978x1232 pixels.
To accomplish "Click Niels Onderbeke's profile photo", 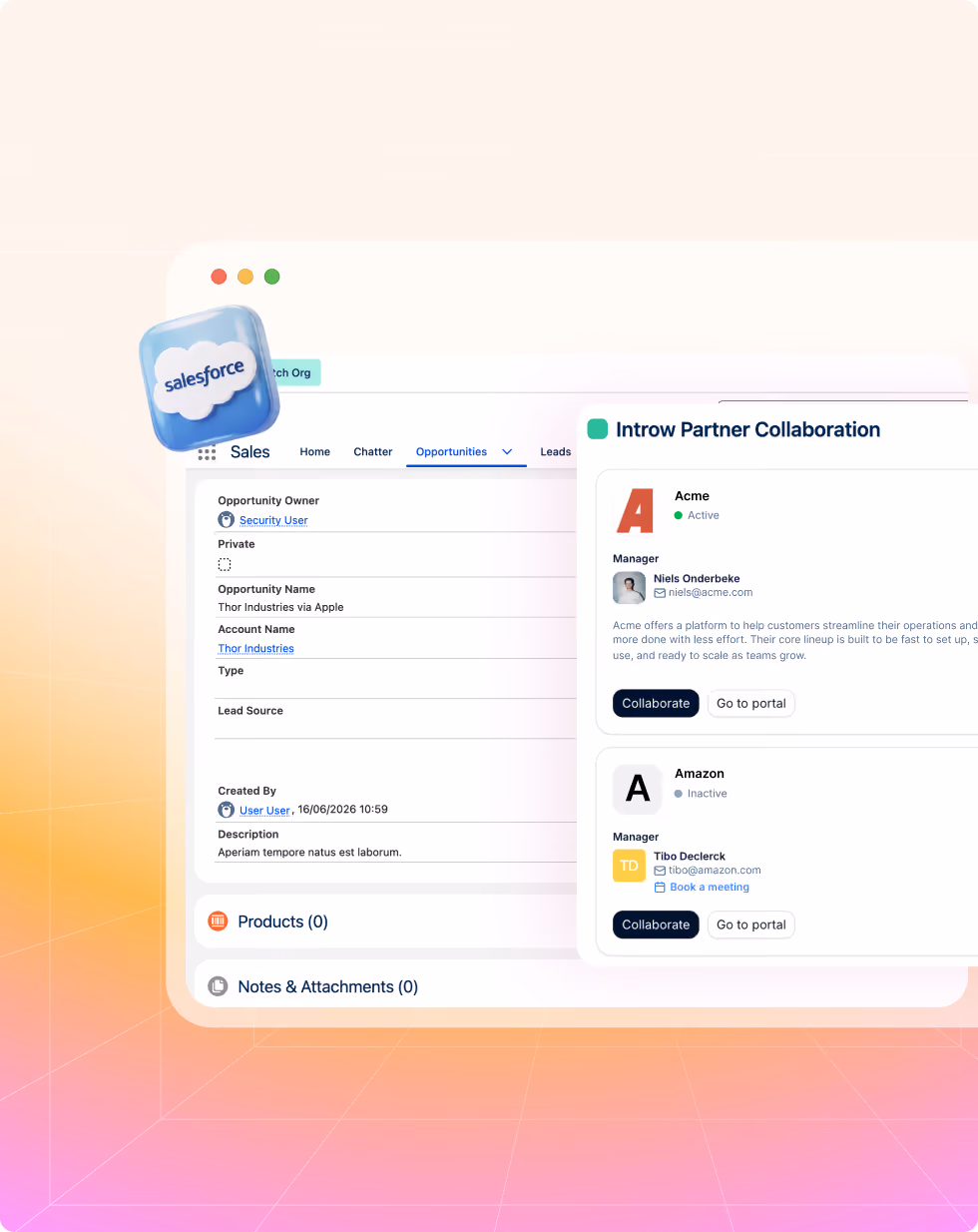I will (629, 588).
